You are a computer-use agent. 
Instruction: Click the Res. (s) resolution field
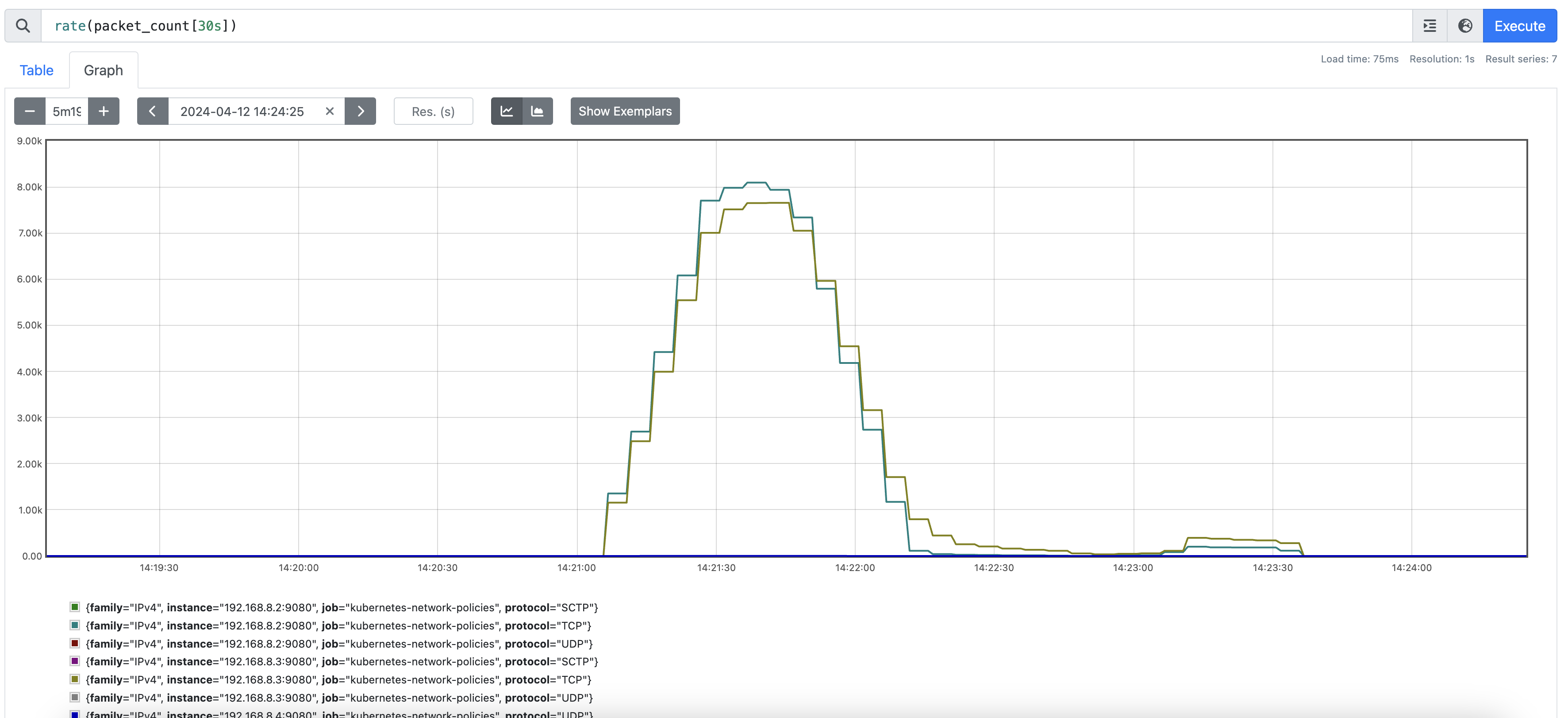coord(434,111)
